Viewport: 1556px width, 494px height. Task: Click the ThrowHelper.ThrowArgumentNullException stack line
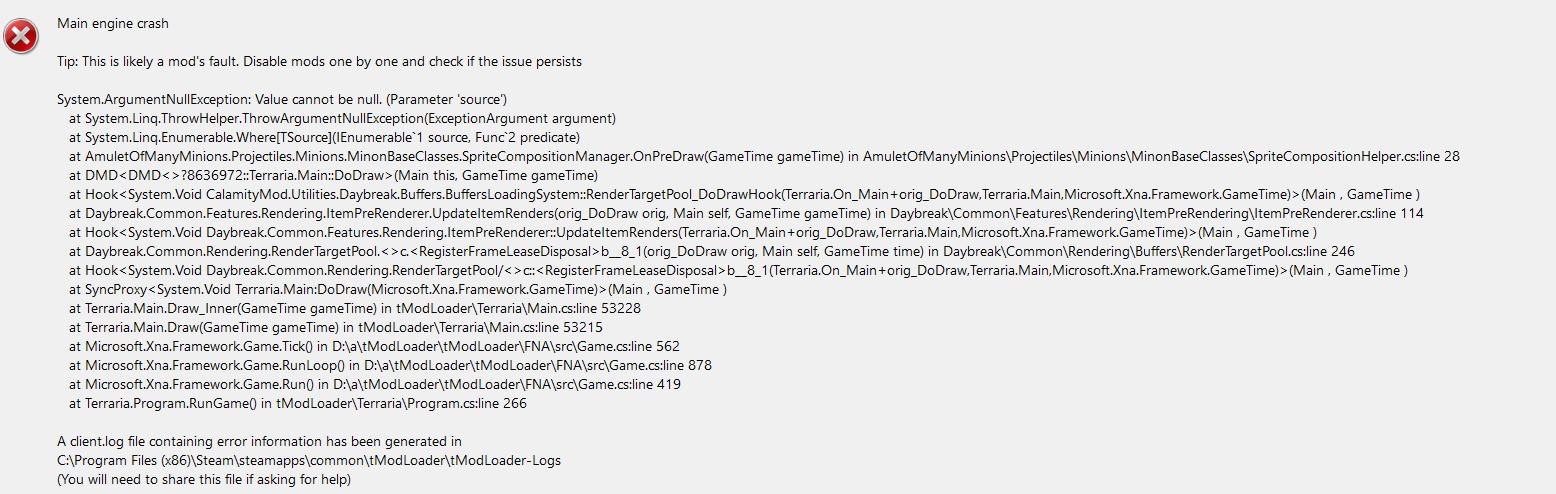(342, 118)
